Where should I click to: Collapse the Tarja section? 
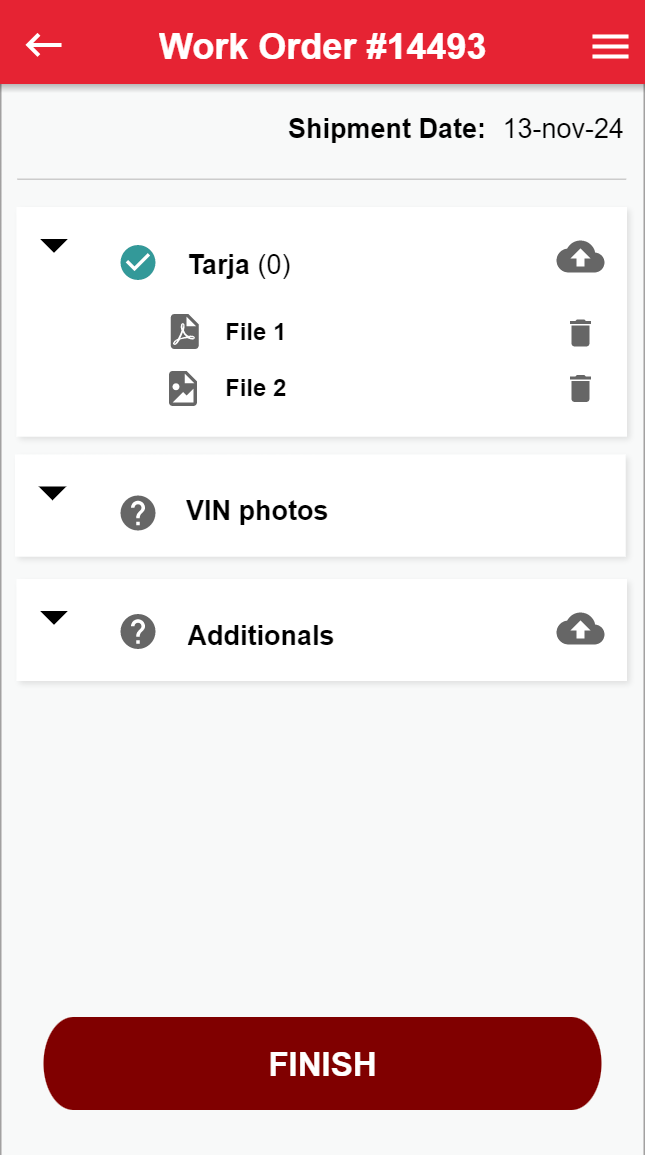(54, 246)
